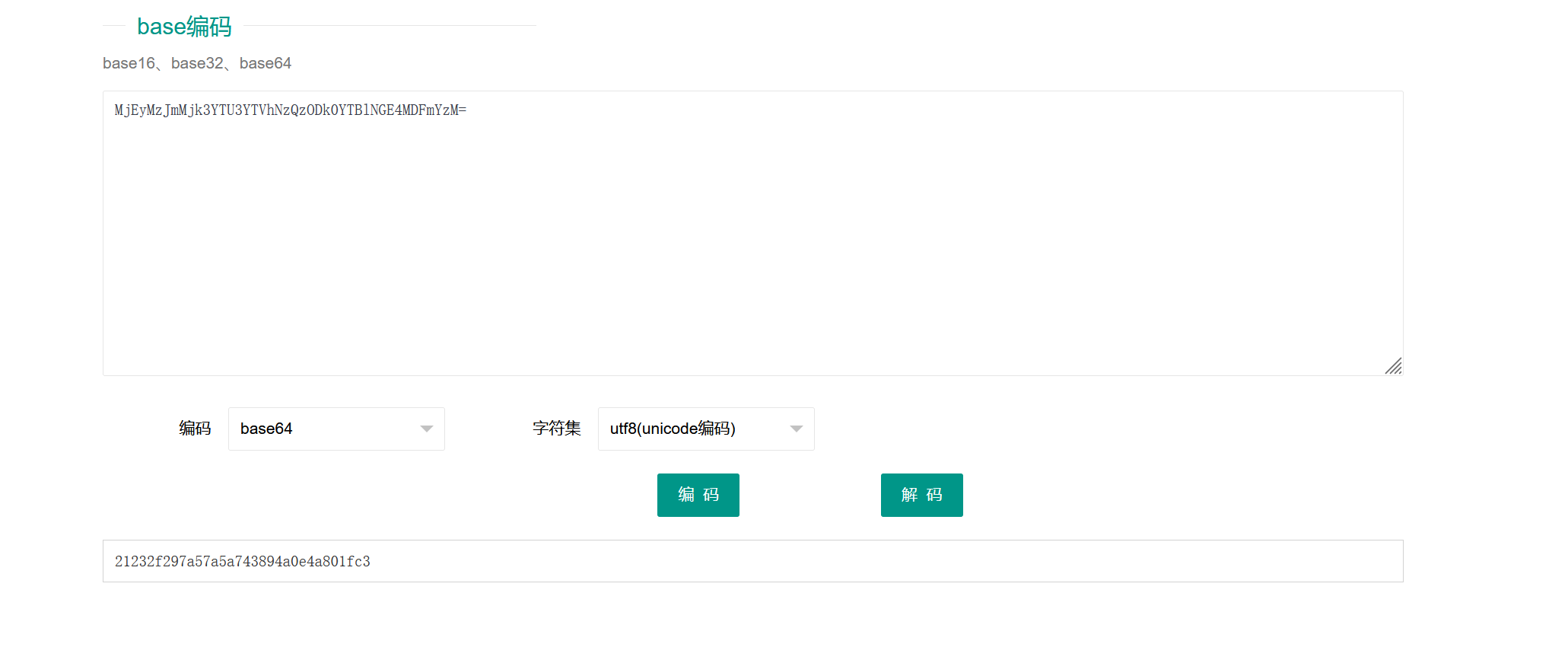Focus the large base64 input textarea

(753, 233)
